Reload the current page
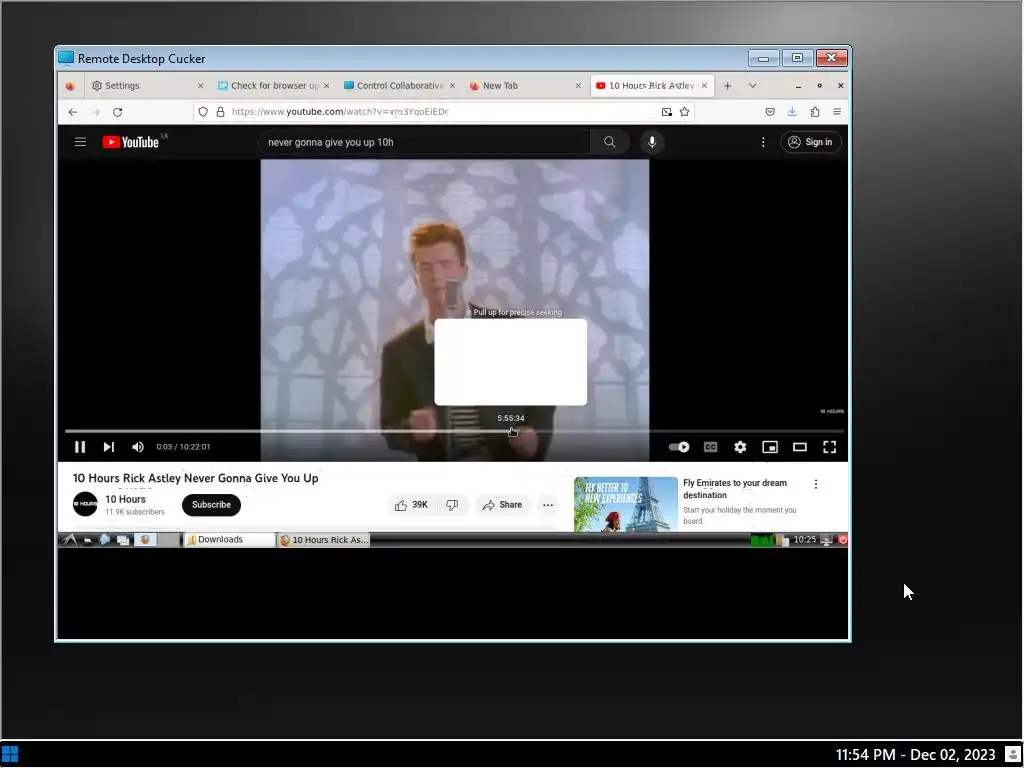Screen dimensions: 1024x768 (x=118, y=112)
